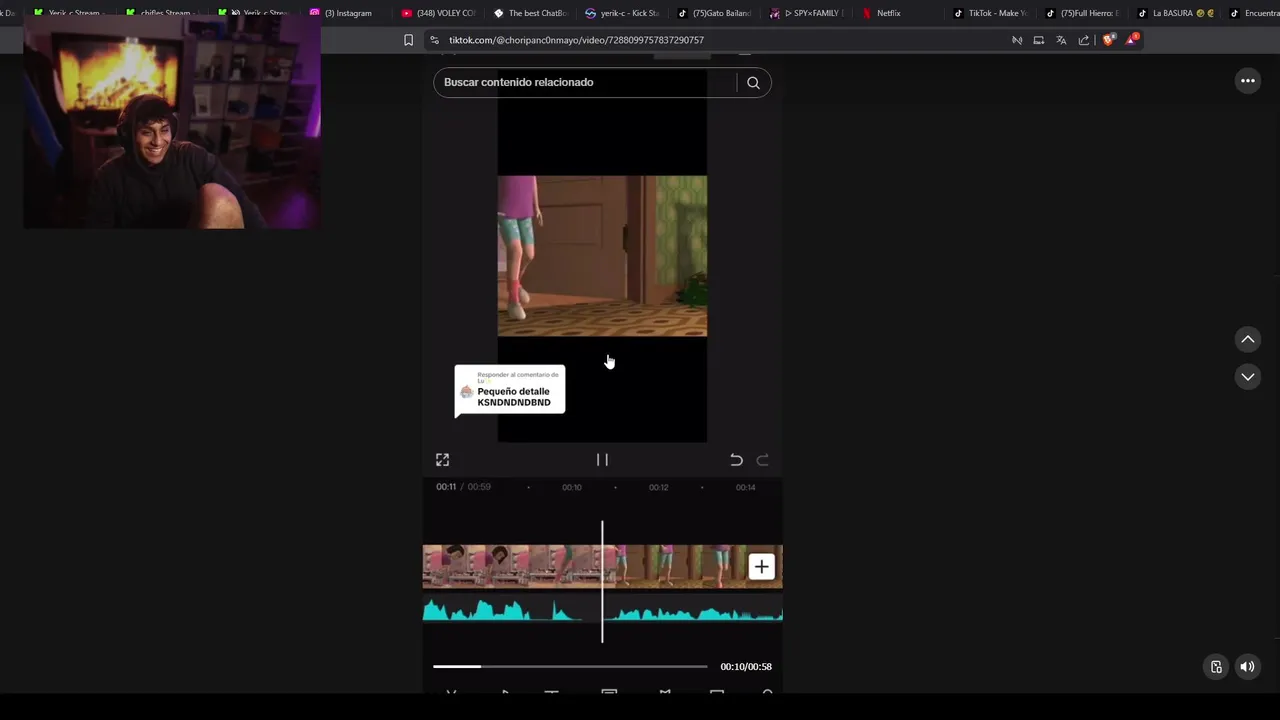Screen dimensions: 1280x720
Task: Click the redo arrow in the editor
Action: click(762, 460)
